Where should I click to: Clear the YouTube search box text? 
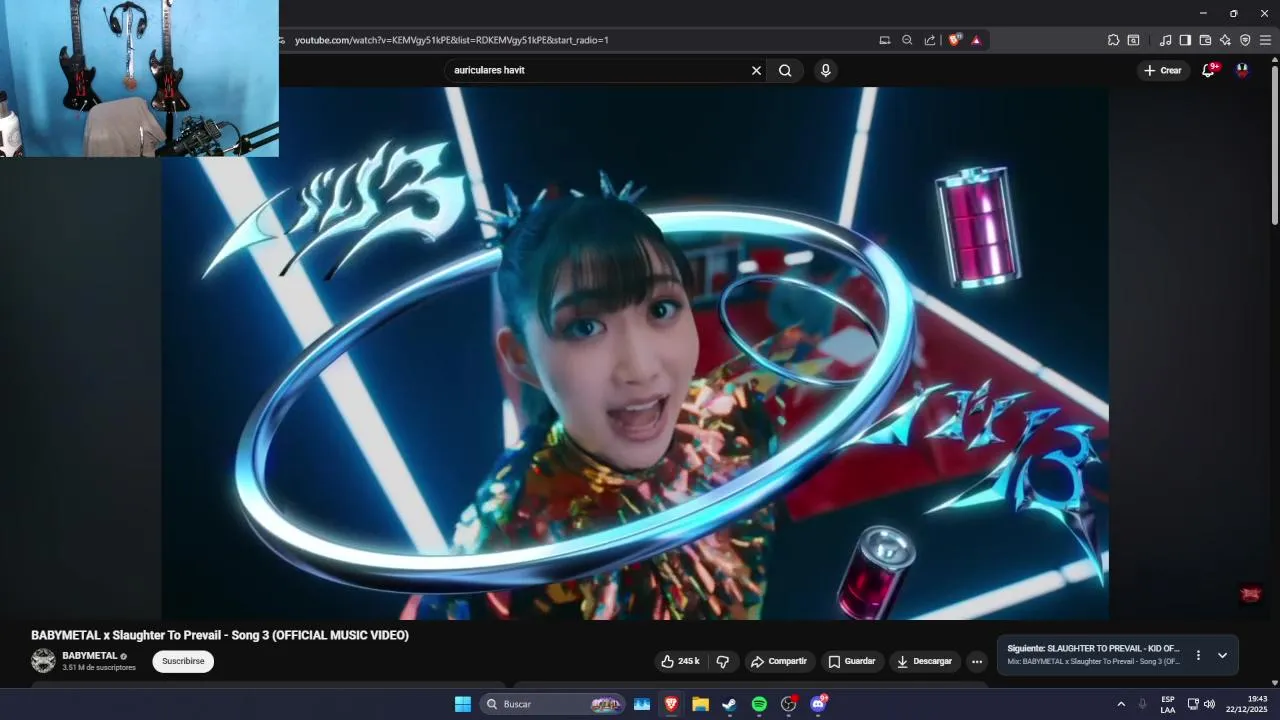756,70
